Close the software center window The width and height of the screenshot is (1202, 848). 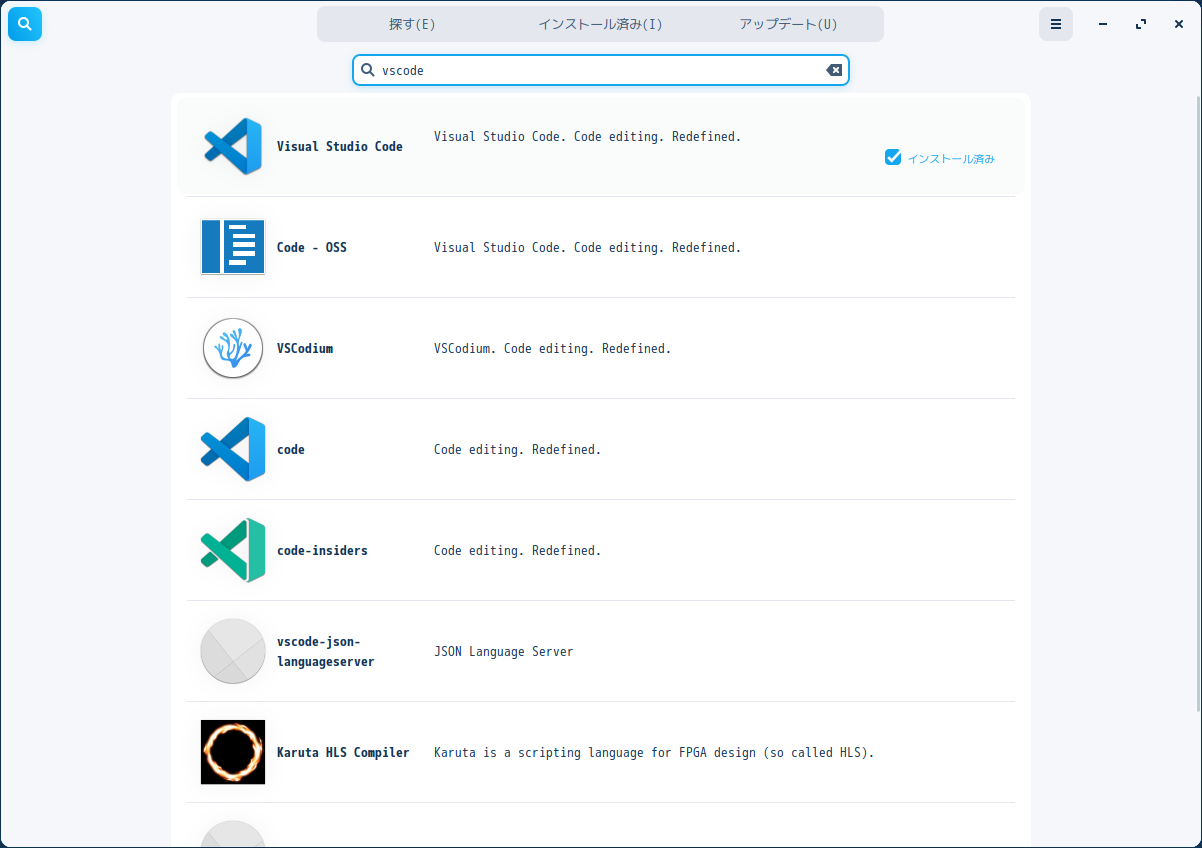tap(1179, 24)
